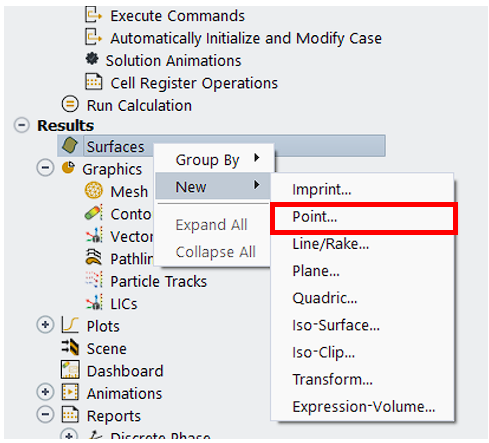Select the Mesh sphere icon
Screen dimensions: 489x443
click(x=94, y=190)
